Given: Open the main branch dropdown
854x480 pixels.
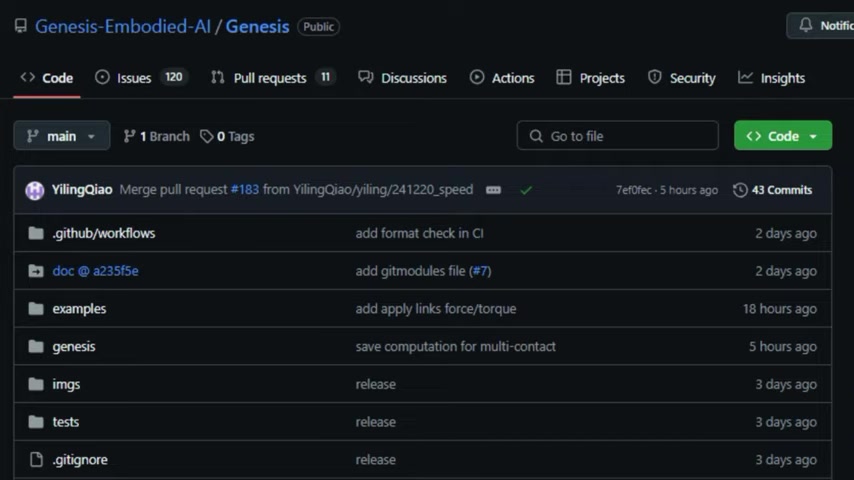Looking at the screenshot, I should point(62,136).
